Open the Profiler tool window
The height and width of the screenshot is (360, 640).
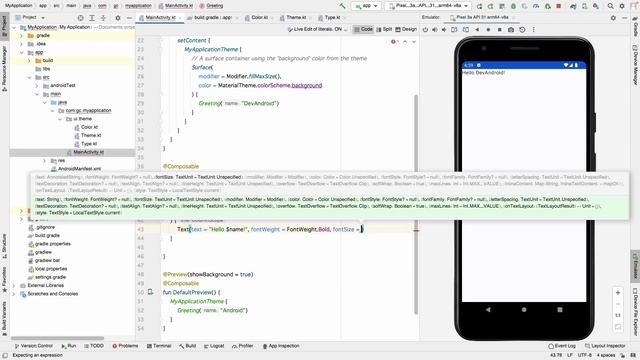(x=242, y=346)
